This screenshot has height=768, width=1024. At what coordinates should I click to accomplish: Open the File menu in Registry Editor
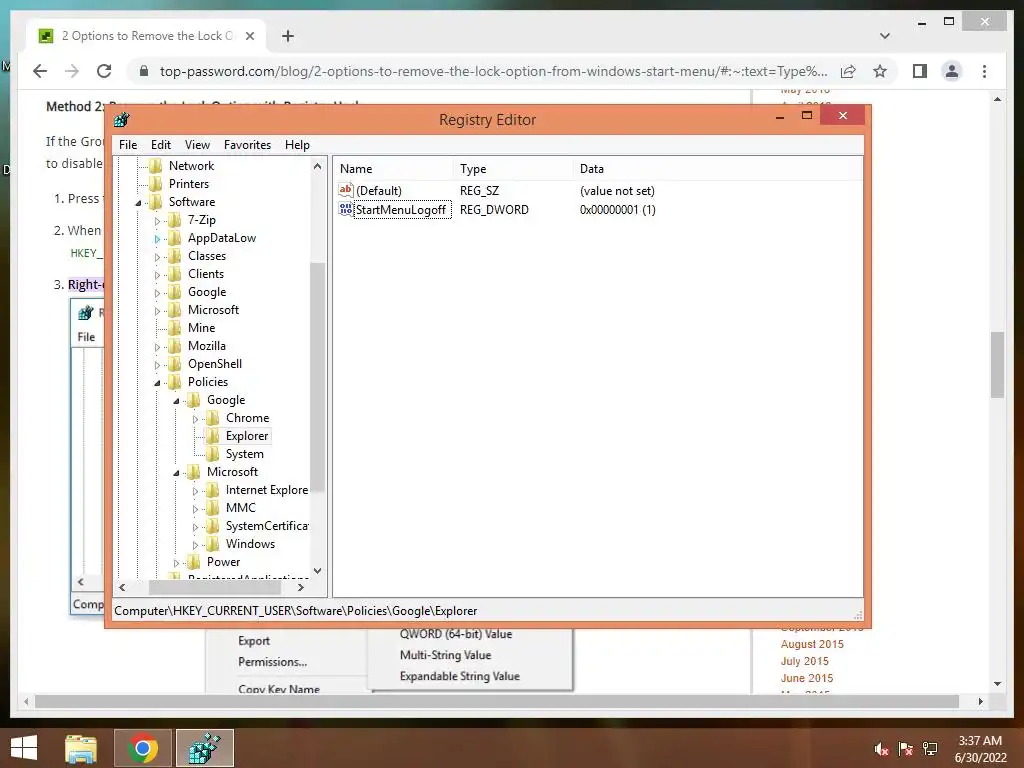[128, 145]
